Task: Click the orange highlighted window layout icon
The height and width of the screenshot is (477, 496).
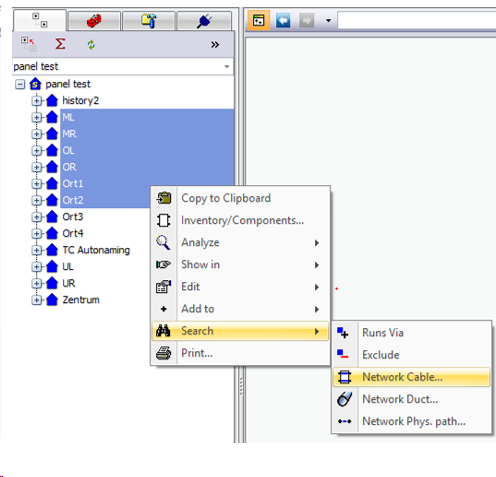Action: 259,21
